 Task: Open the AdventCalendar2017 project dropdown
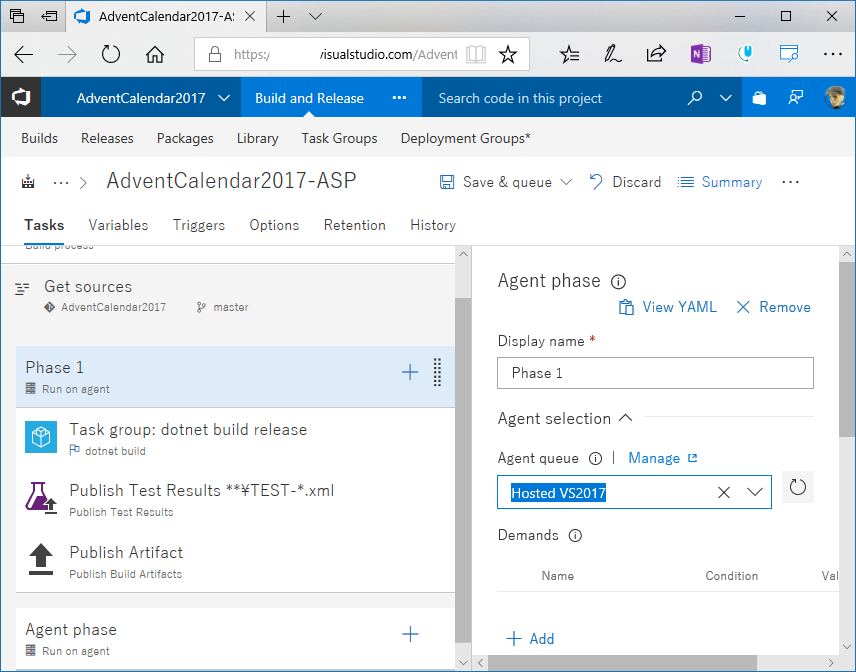coord(224,98)
